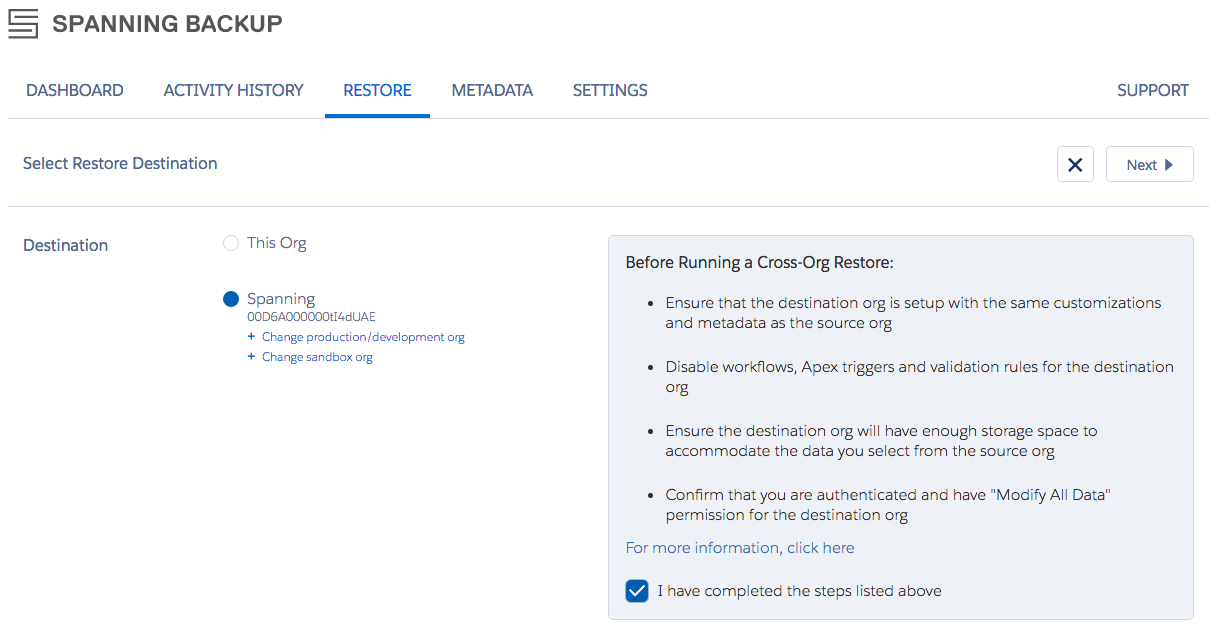Expand Change sandbox org option

pos(310,357)
